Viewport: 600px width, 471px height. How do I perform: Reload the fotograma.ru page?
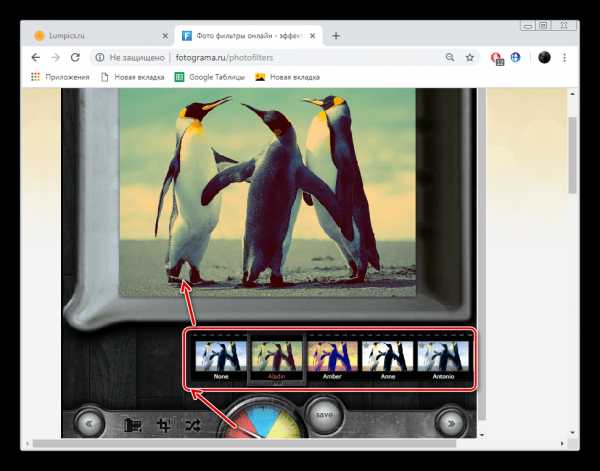tap(75, 57)
